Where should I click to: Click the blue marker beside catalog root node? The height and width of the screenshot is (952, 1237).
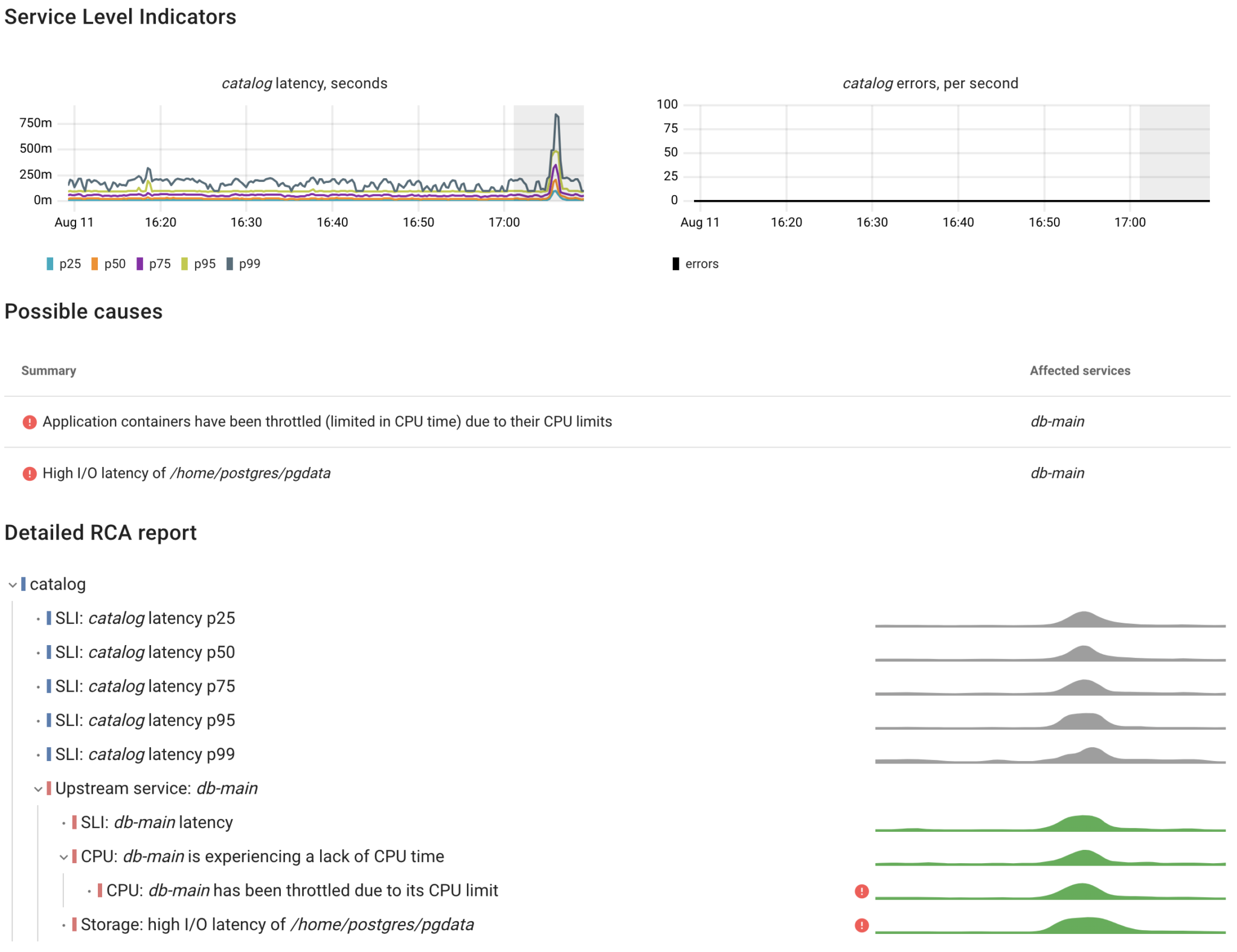point(24,584)
